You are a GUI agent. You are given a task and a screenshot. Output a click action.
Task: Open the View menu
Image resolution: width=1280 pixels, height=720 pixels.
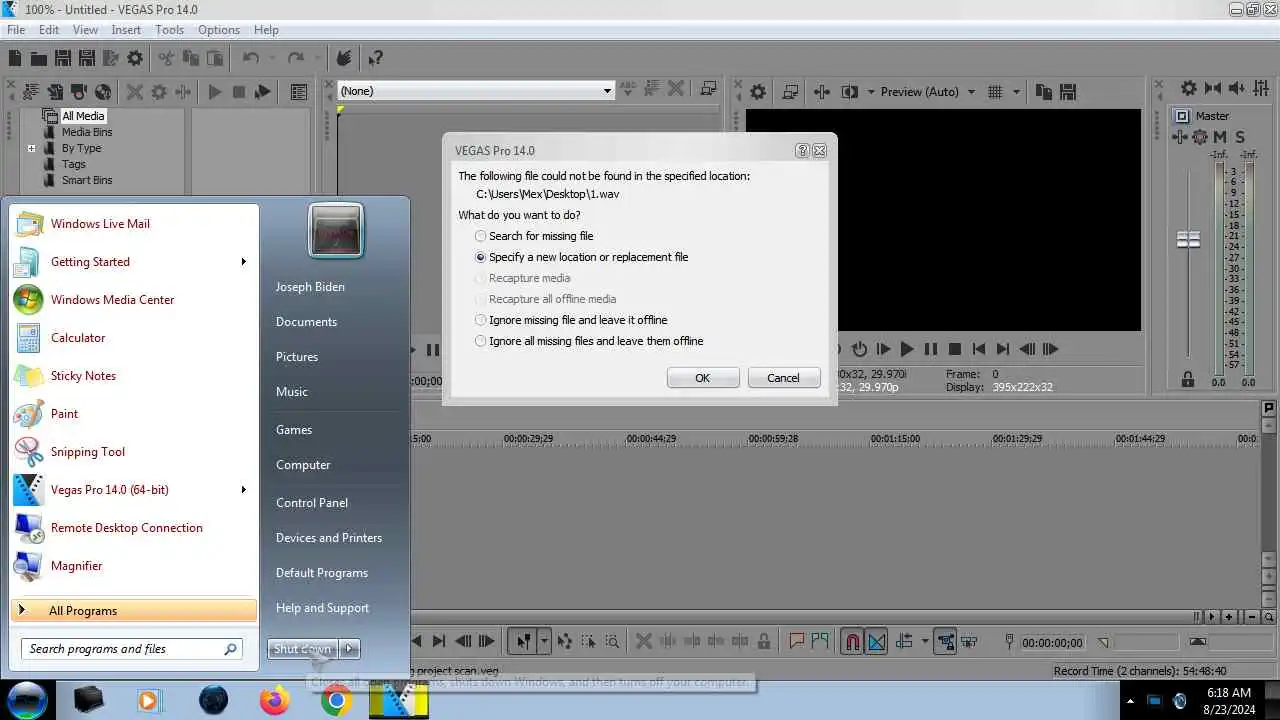click(x=85, y=30)
